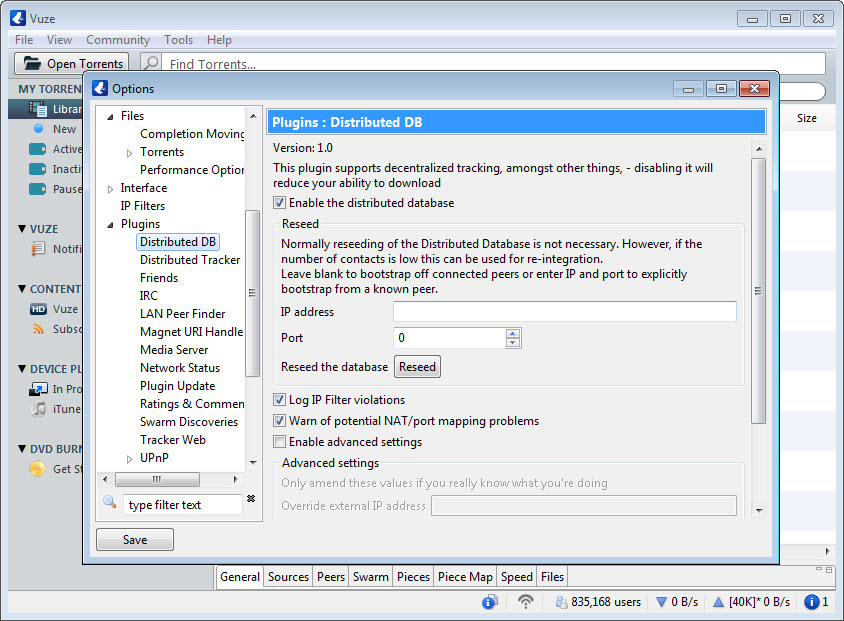
Task: Enable advanced settings checkbox
Action: coord(279,442)
